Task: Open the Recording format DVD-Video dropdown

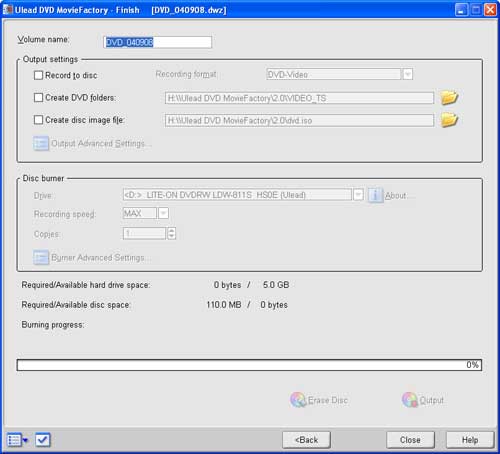Action: pos(408,74)
